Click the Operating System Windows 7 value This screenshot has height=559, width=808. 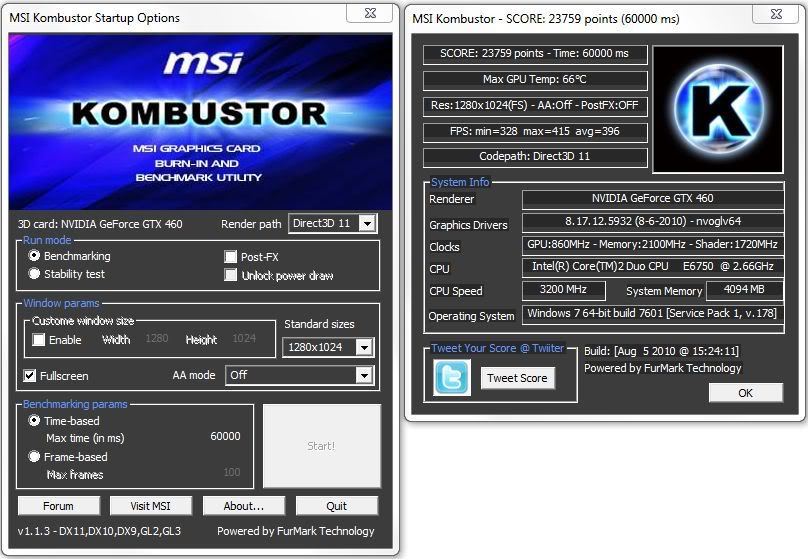pyautogui.click(x=653, y=314)
